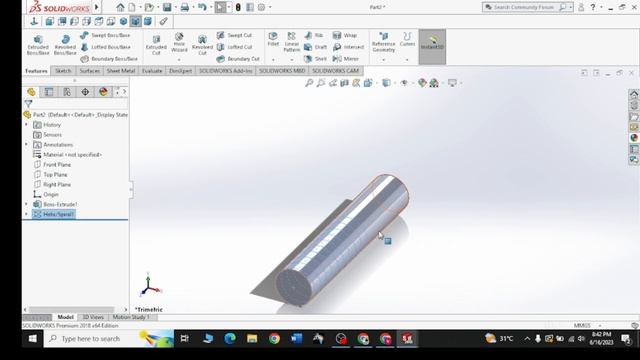Expand the Helix/Spiral1 feature node
This screenshot has height=360, width=640.
pyautogui.click(x=27, y=214)
